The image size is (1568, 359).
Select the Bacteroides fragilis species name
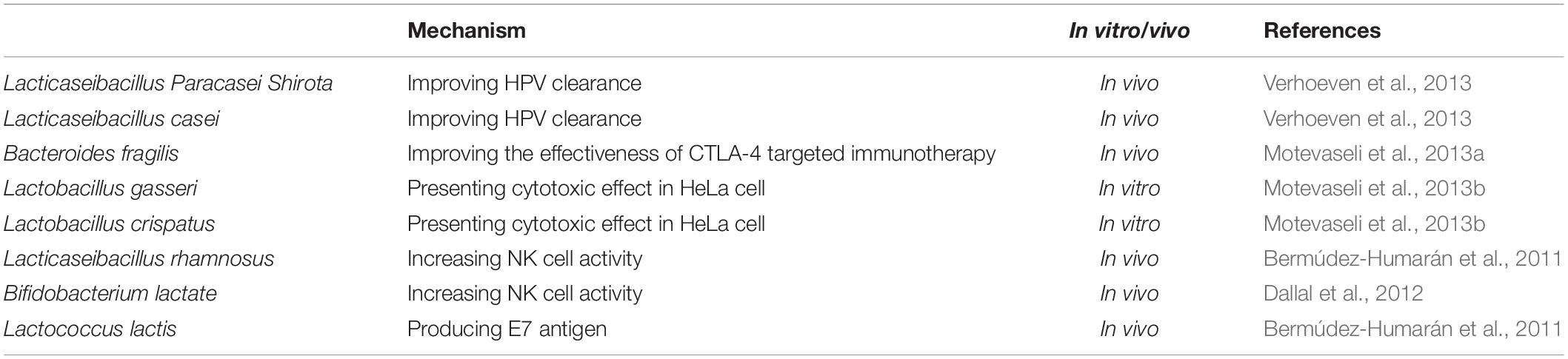[91, 154]
